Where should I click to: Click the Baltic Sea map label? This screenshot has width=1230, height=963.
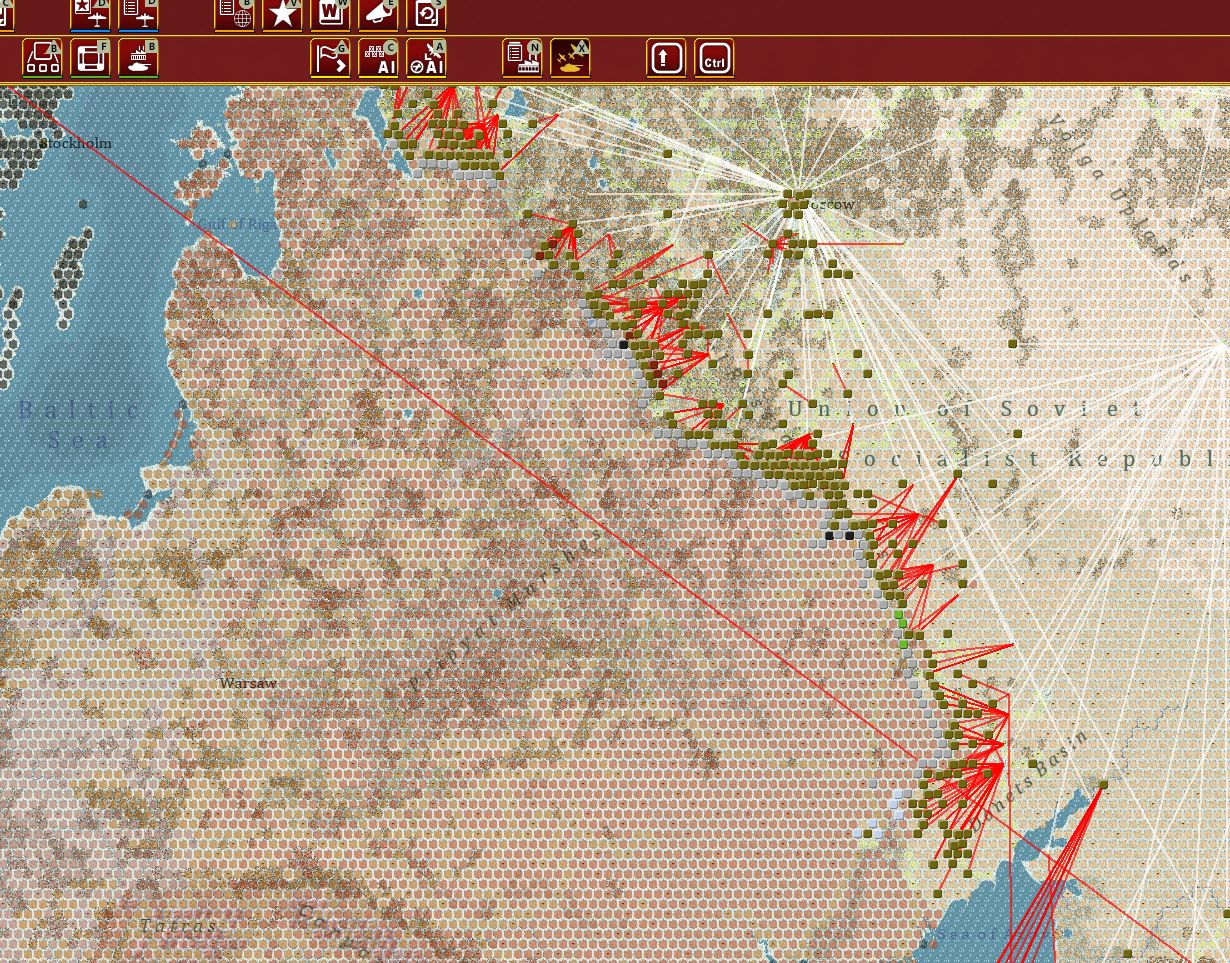click(x=80, y=424)
